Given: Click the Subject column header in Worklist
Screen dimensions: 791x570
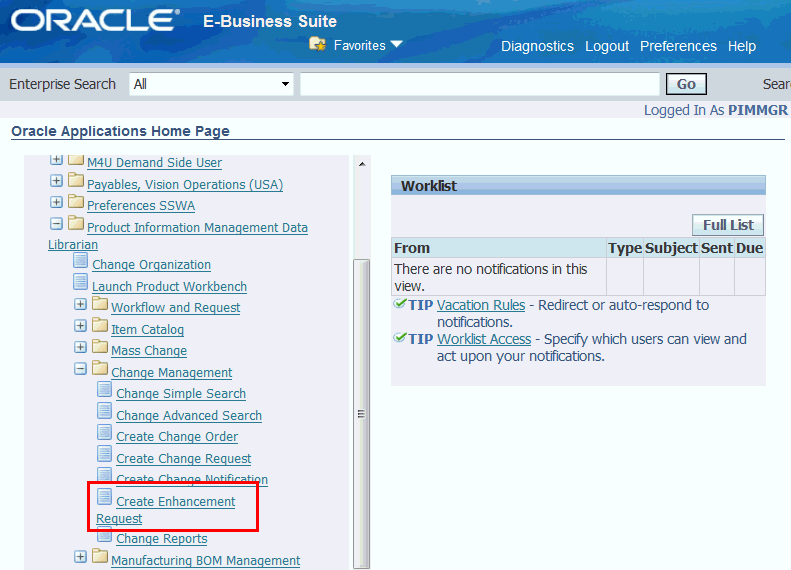Looking at the screenshot, I should pos(671,248).
